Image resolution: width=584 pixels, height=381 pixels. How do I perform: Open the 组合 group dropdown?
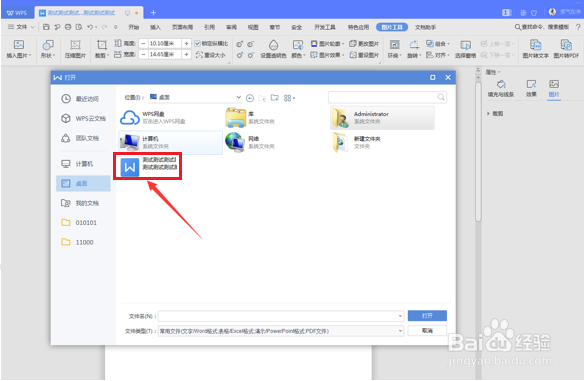[x=438, y=44]
